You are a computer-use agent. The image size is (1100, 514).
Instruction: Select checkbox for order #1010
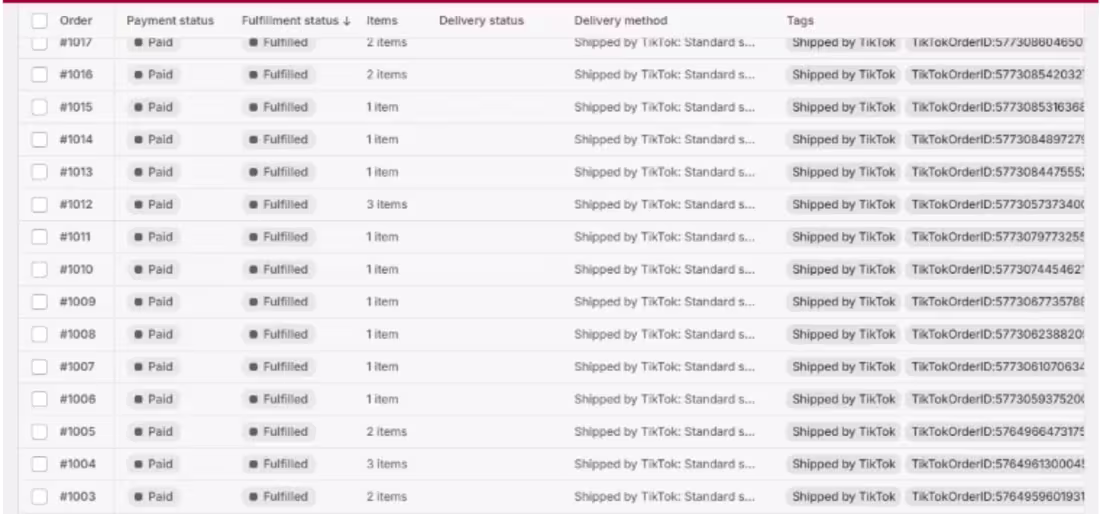39,269
